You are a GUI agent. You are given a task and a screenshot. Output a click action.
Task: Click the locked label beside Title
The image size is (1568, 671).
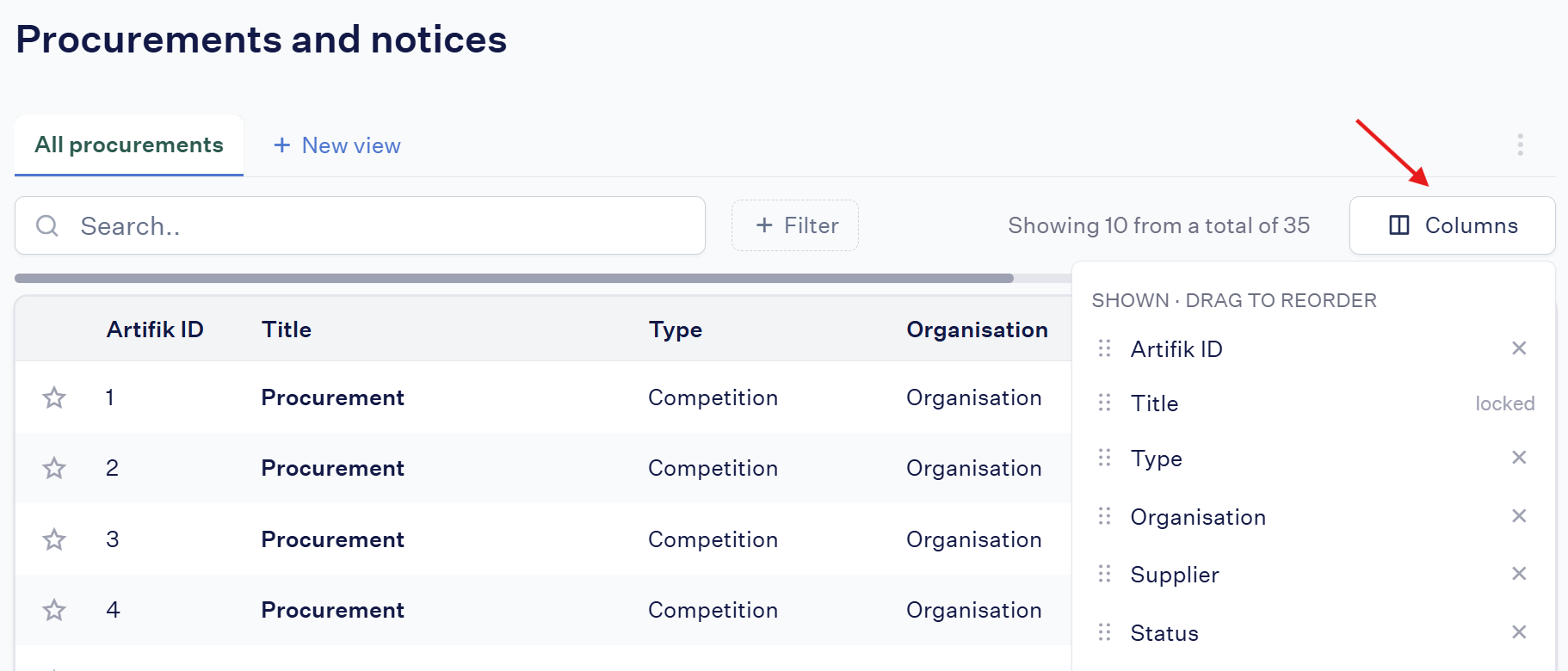pyautogui.click(x=1504, y=403)
